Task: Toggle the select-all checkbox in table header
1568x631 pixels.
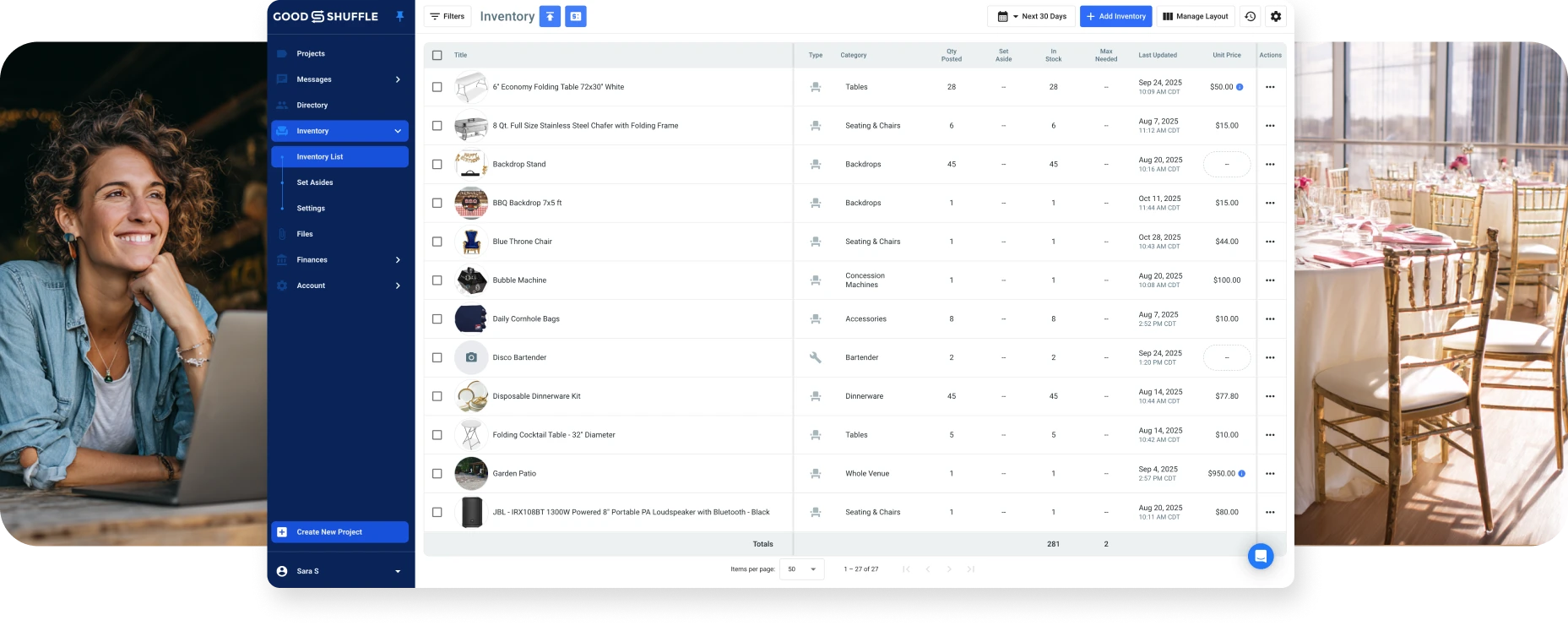Action: (437, 55)
